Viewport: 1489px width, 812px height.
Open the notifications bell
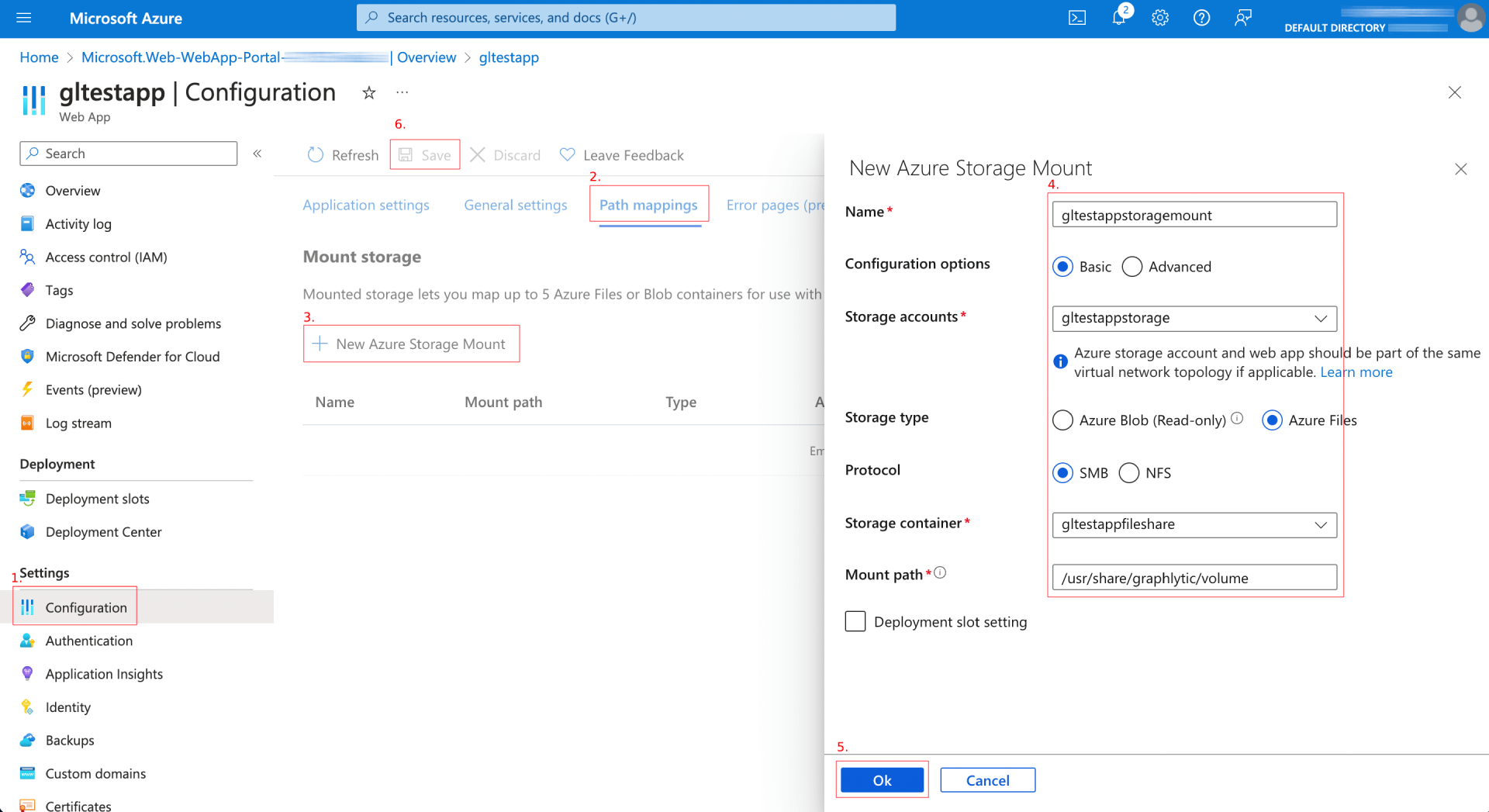pos(1118,18)
